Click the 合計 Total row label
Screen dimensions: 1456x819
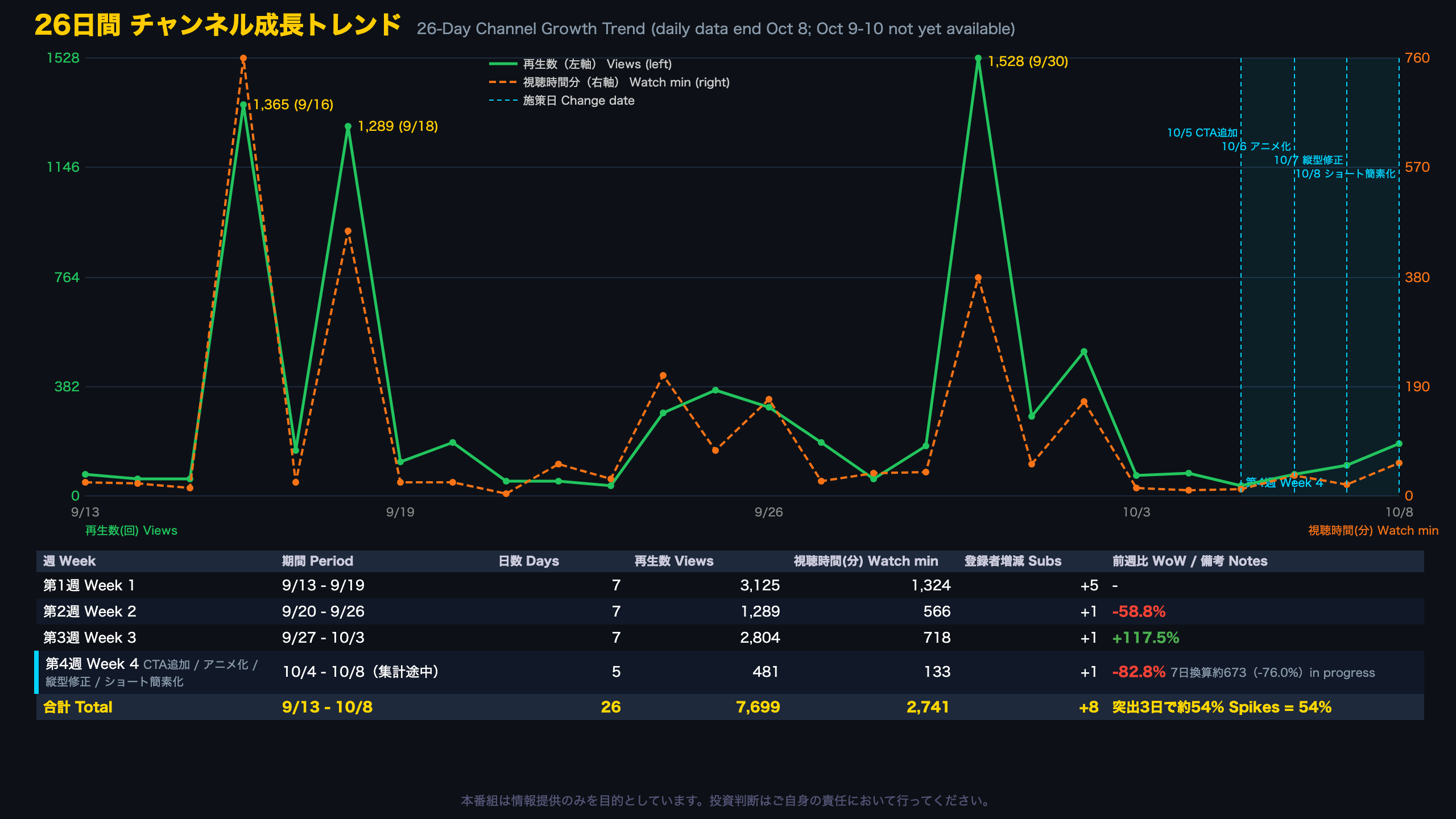tap(78, 707)
